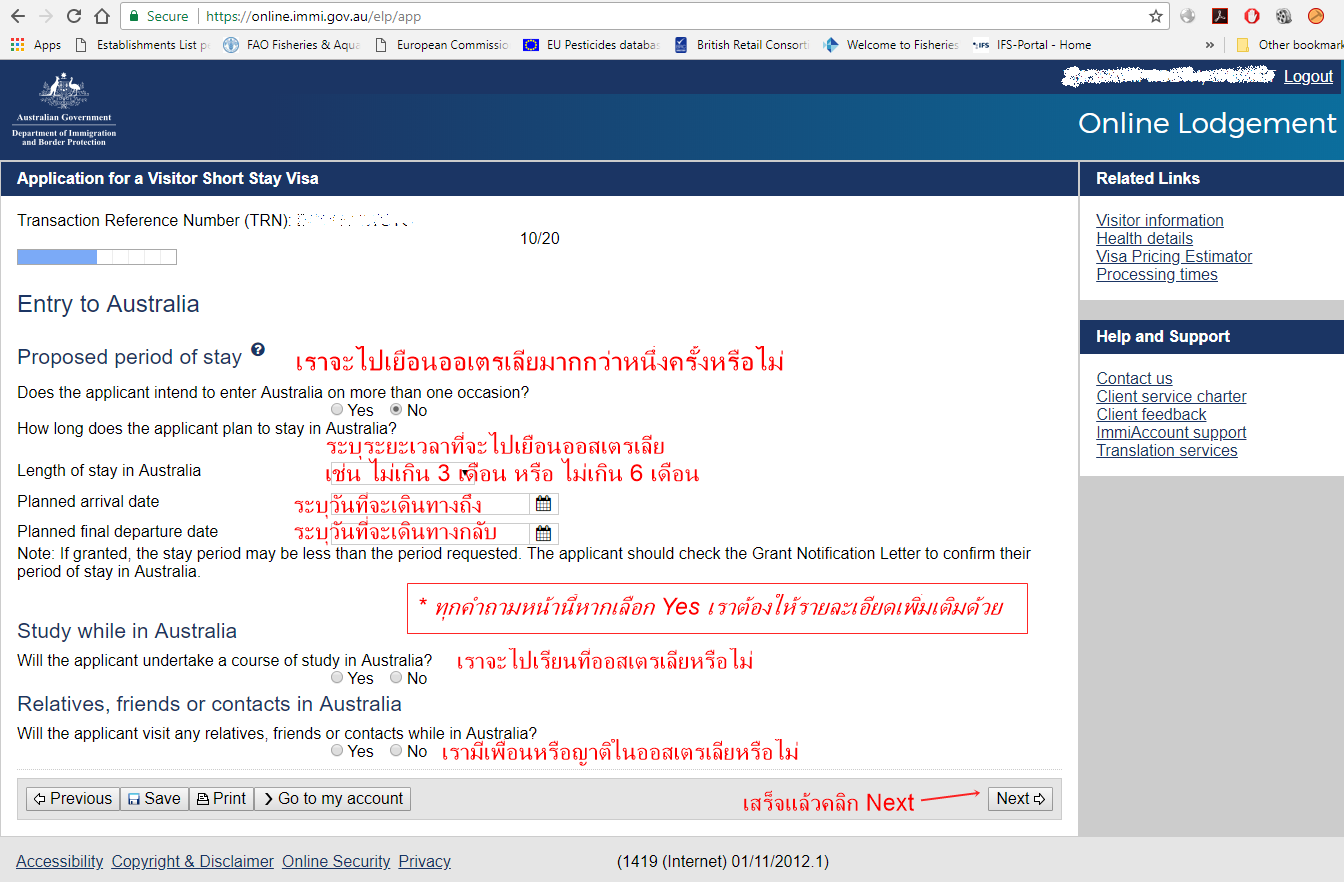
Task: Reload the page with the browser refresh icon
Action: (x=73, y=16)
